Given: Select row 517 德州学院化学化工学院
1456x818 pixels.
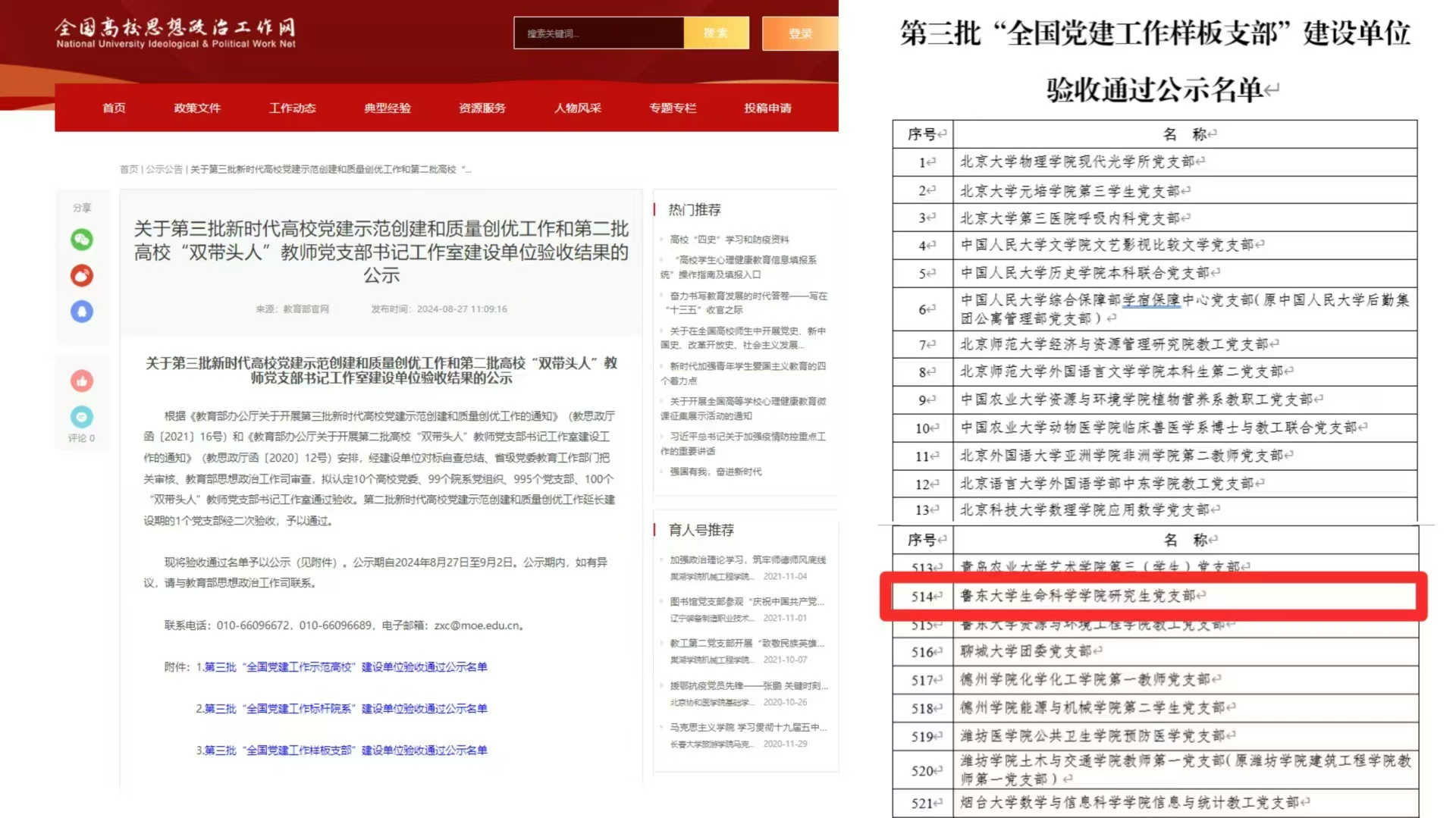Looking at the screenshot, I should pos(1155,679).
